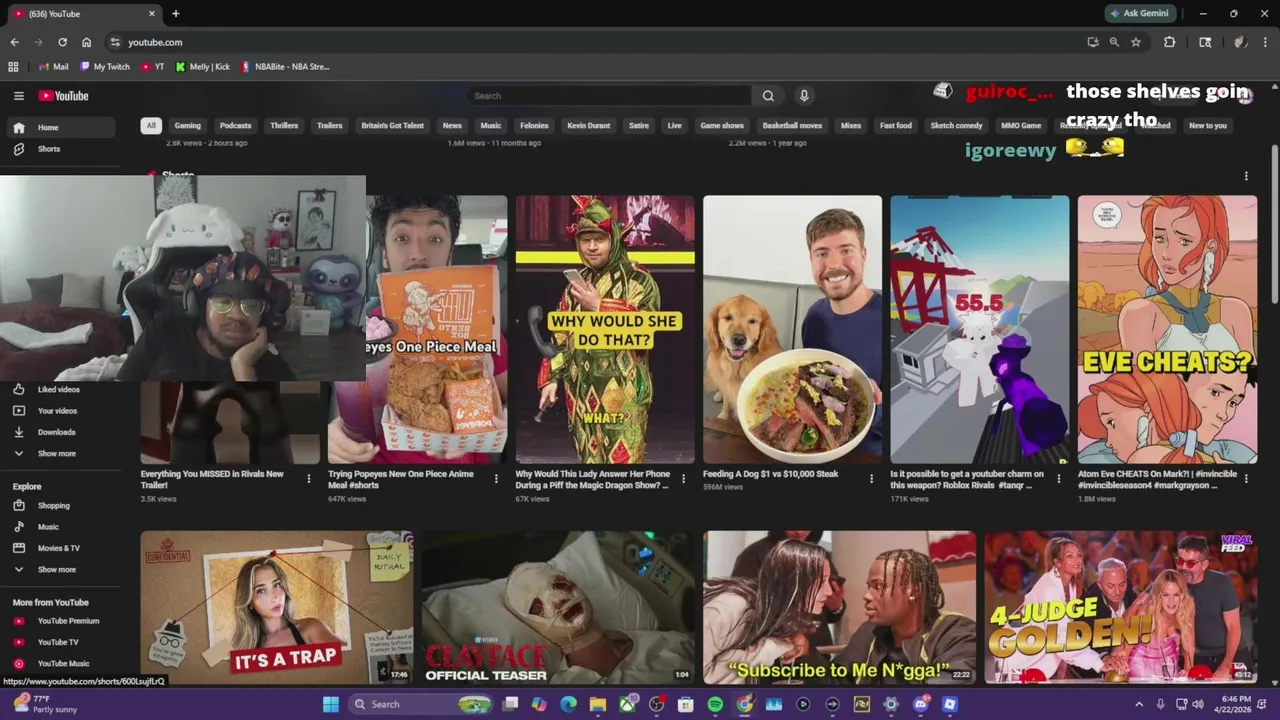This screenshot has width=1280, height=720.
Task: Show hidden system tray icons
Action: pos(1139,704)
